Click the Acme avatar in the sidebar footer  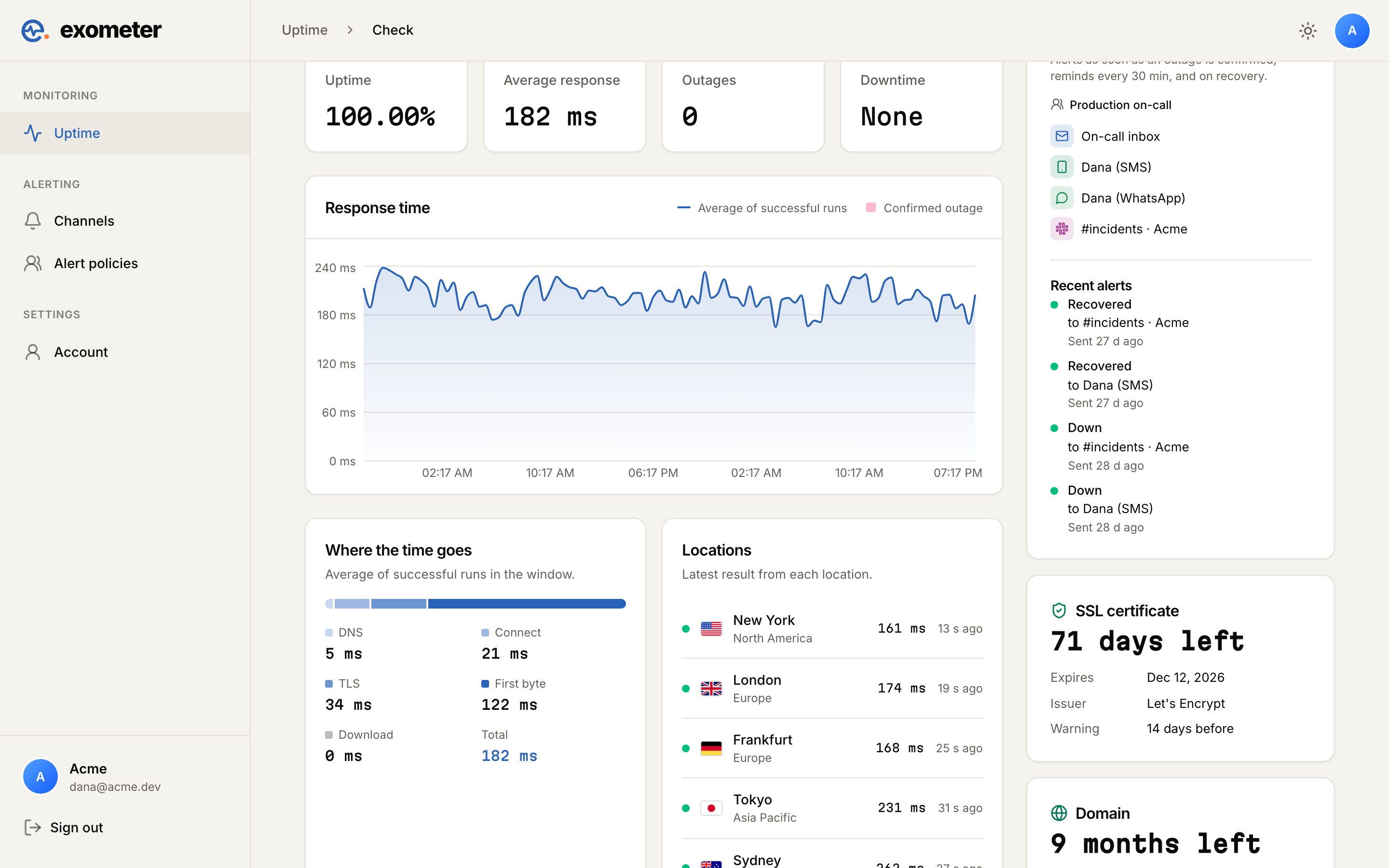pyautogui.click(x=40, y=777)
